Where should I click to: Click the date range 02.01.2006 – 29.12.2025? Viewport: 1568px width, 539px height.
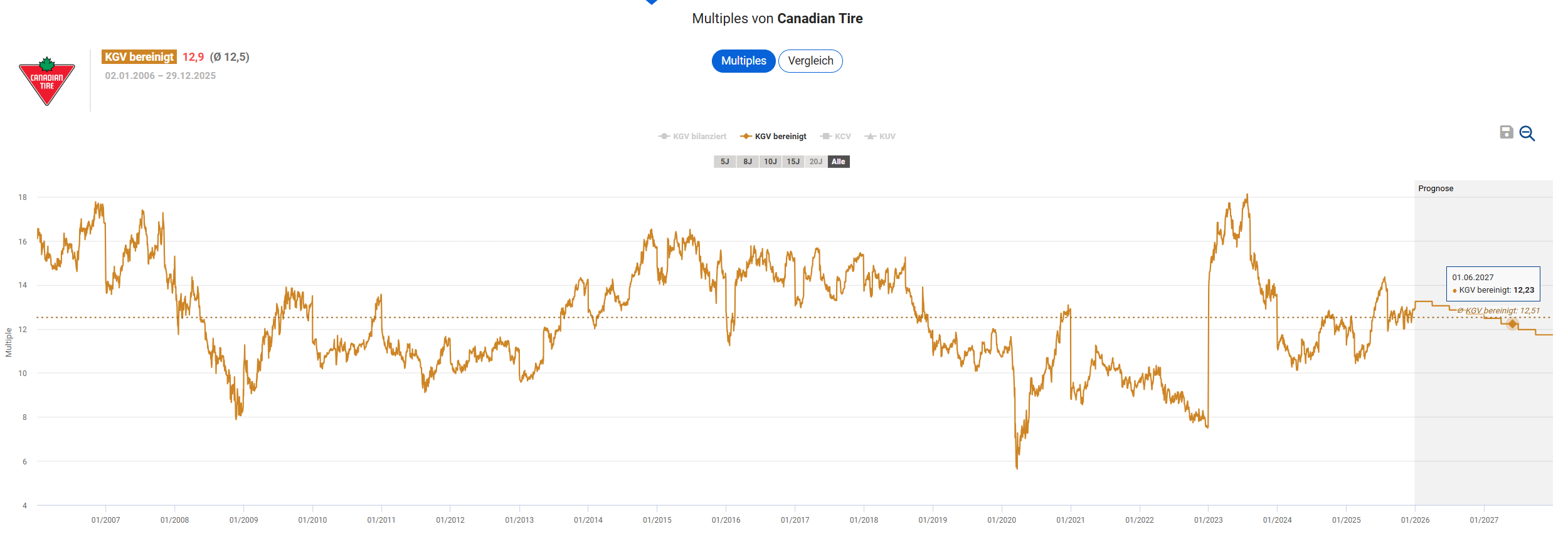tap(161, 76)
